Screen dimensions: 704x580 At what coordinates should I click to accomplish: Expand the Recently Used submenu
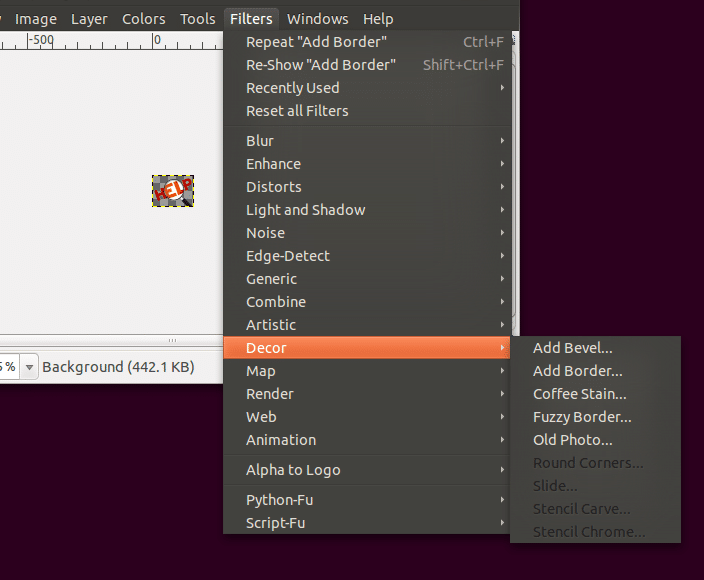pyautogui.click(x=292, y=88)
